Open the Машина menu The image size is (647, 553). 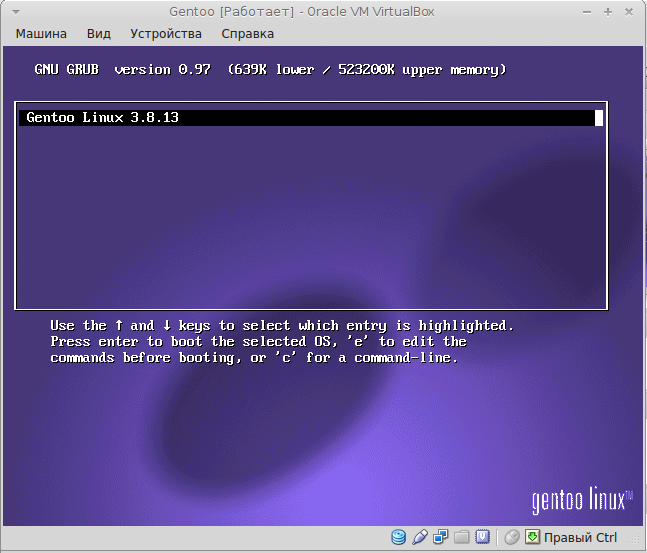coord(41,33)
